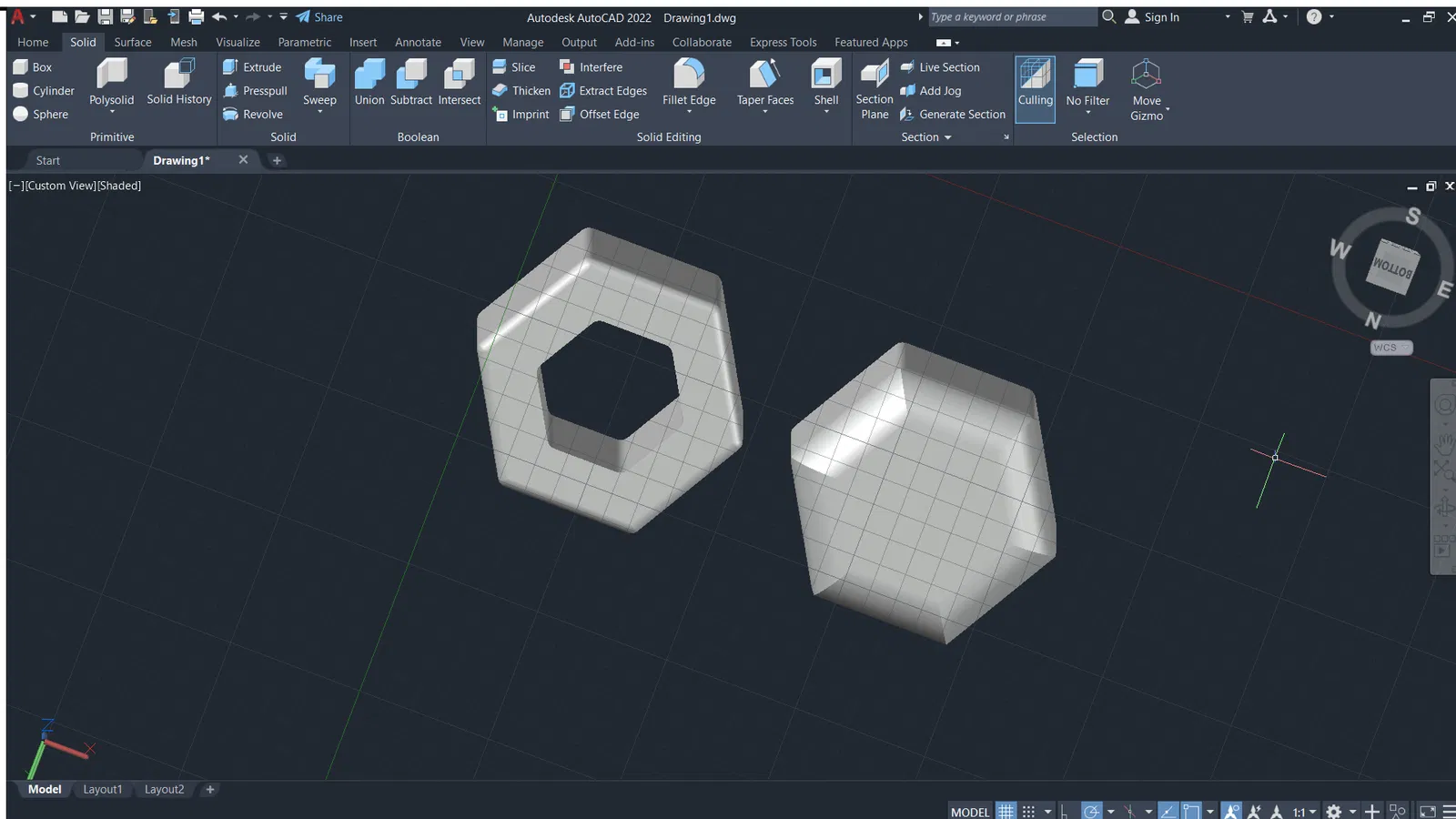Switch to the Surface ribbon tab
Image resolution: width=1456 pixels, height=819 pixels.
pos(133,42)
